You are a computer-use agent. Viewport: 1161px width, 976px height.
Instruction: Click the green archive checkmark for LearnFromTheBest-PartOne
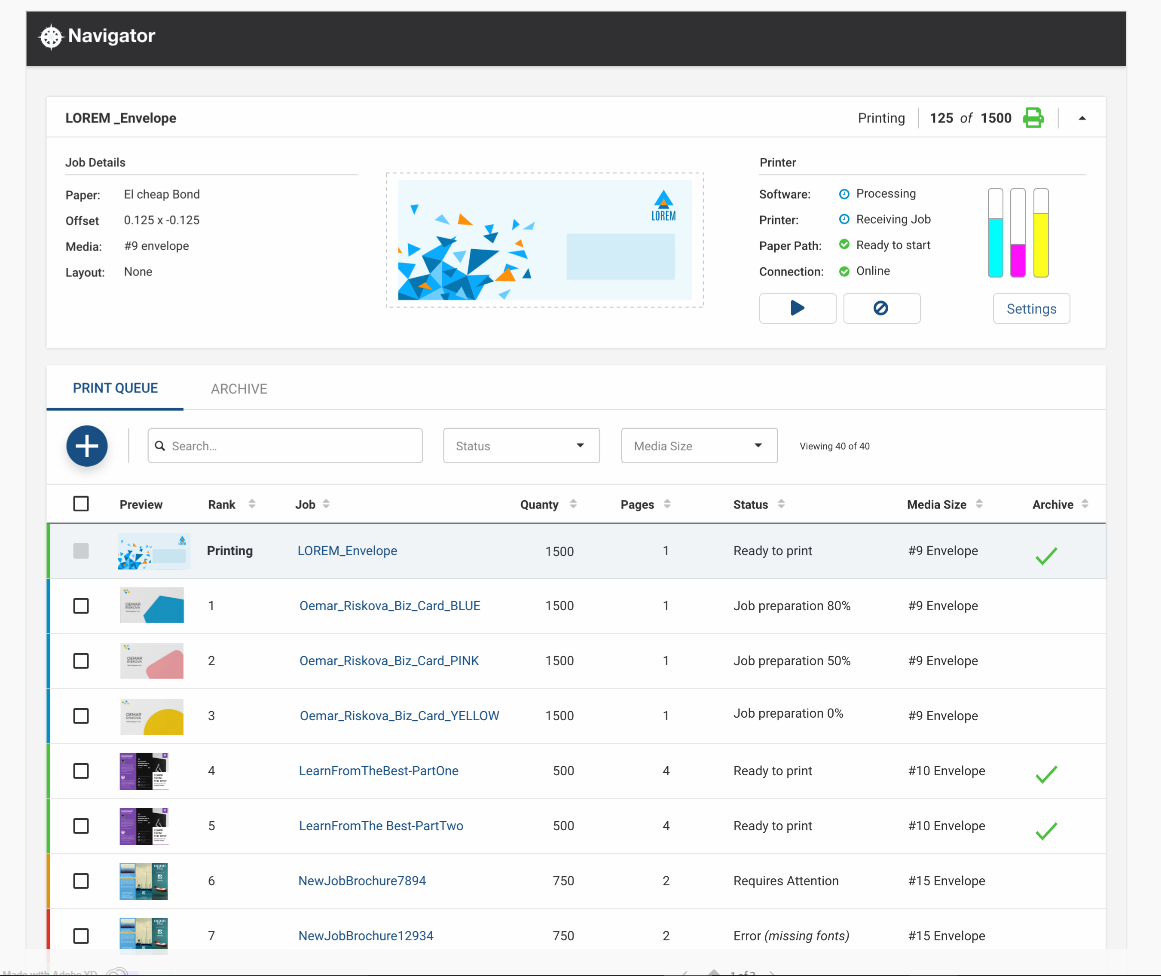pyautogui.click(x=1045, y=774)
